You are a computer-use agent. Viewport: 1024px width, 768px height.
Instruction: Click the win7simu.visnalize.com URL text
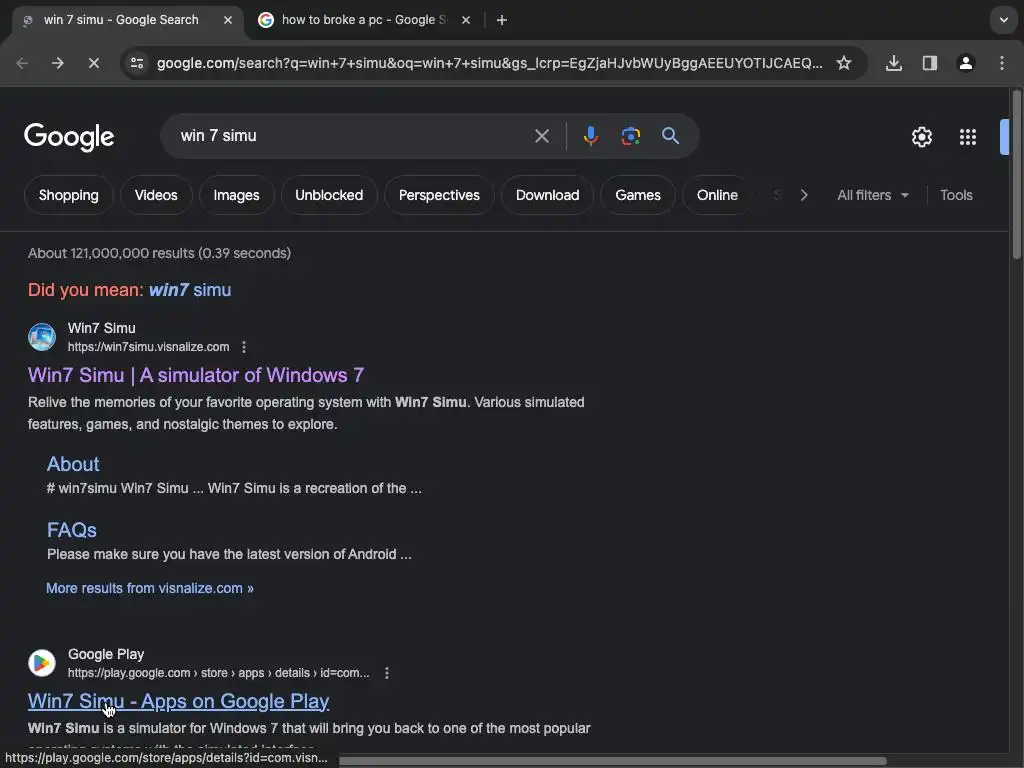click(x=148, y=347)
